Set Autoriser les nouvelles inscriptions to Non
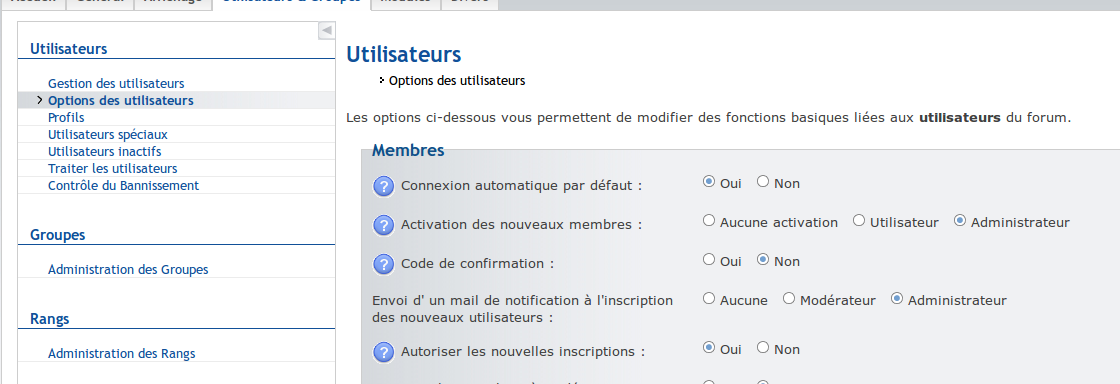Screen dimensions: 1120x384 [763, 348]
